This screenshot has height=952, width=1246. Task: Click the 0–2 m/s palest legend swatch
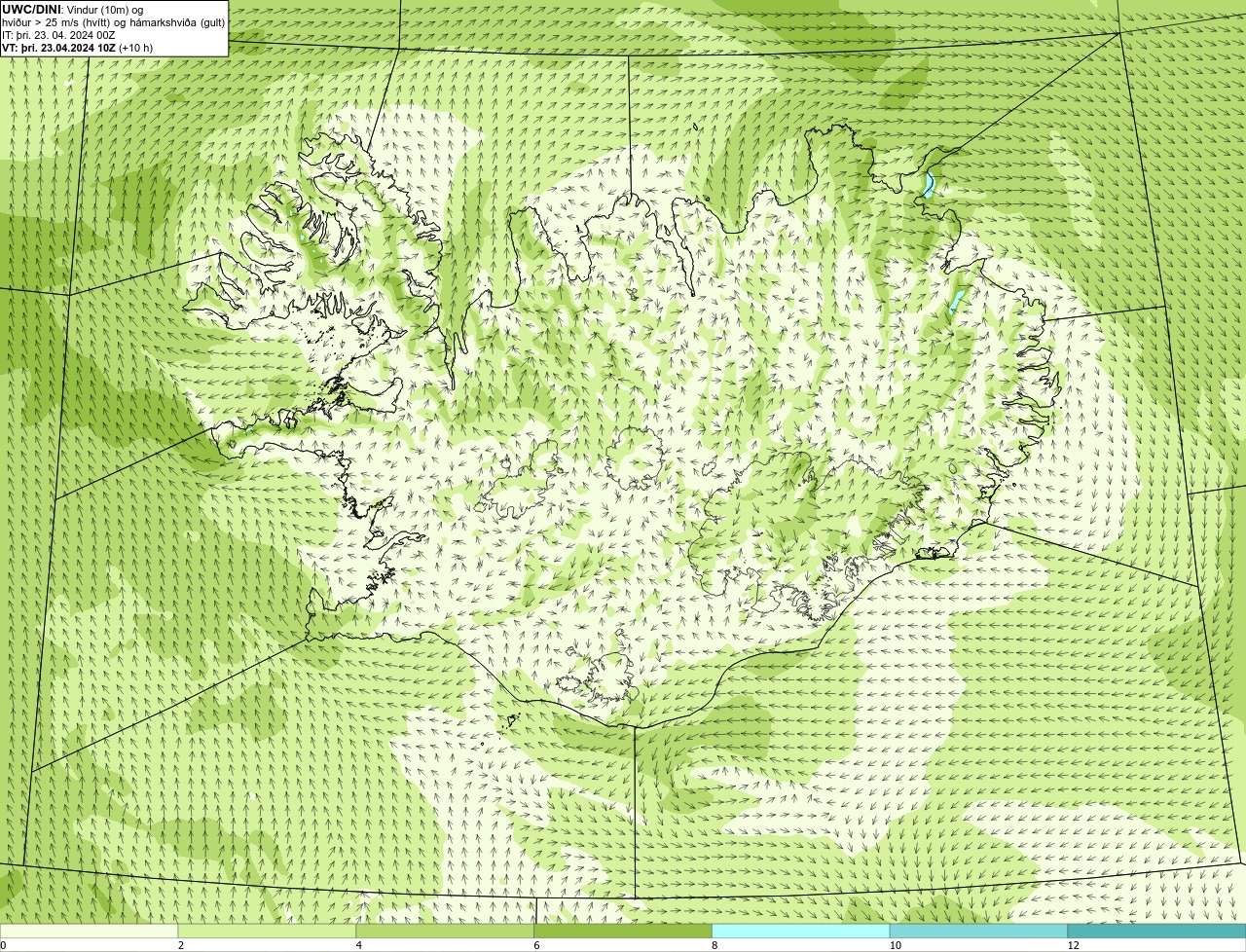[x=89, y=932]
